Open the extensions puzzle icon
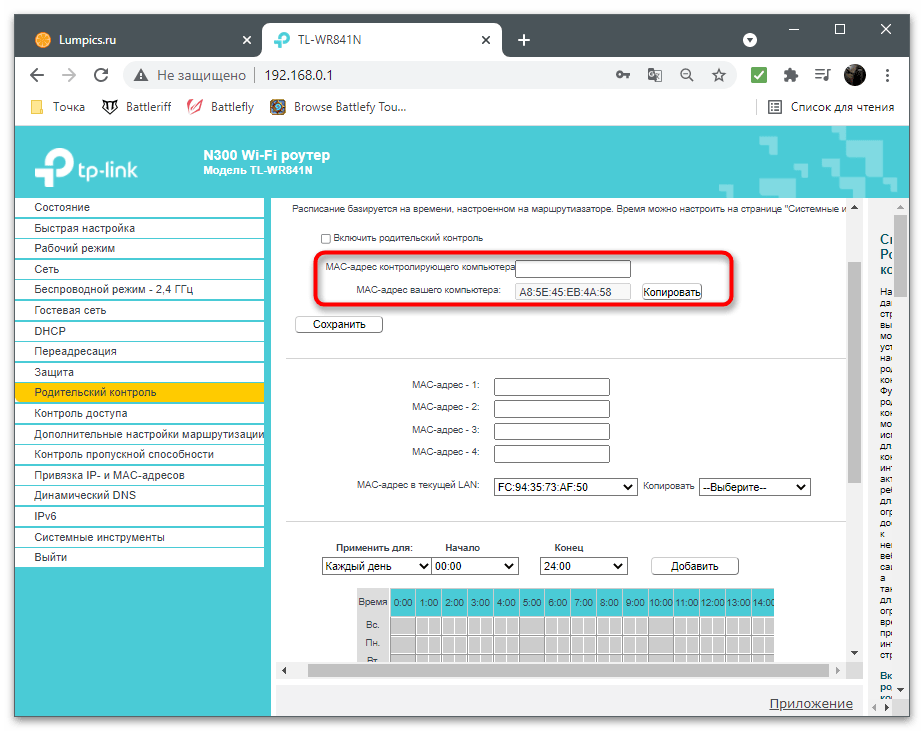 click(x=790, y=75)
